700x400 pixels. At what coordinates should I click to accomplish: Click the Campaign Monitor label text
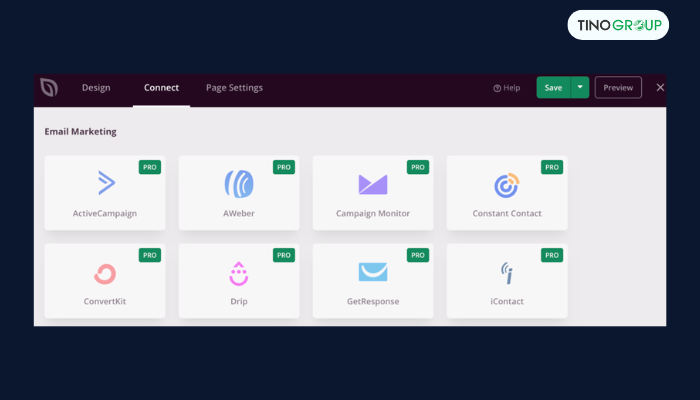[373, 213]
